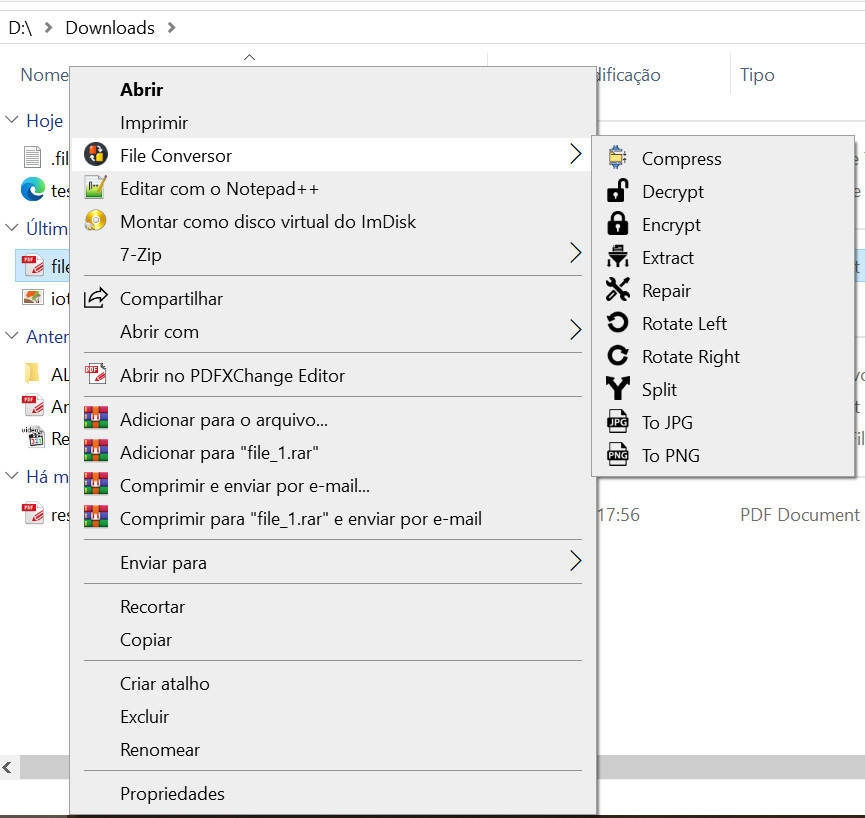The height and width of the screenshot is (818, 865).
Task: Click the Decrypt open-padlock icon
Action: tap(617, 191)
